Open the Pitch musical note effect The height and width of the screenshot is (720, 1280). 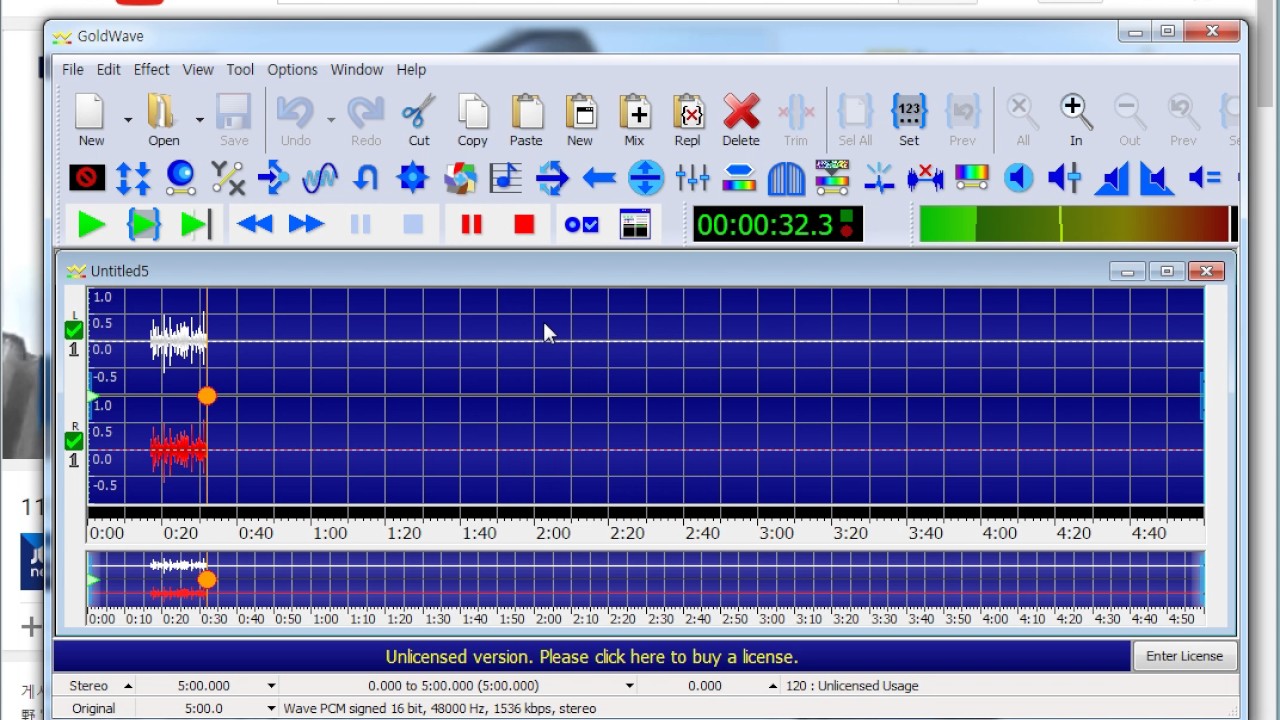pos(506,178)
